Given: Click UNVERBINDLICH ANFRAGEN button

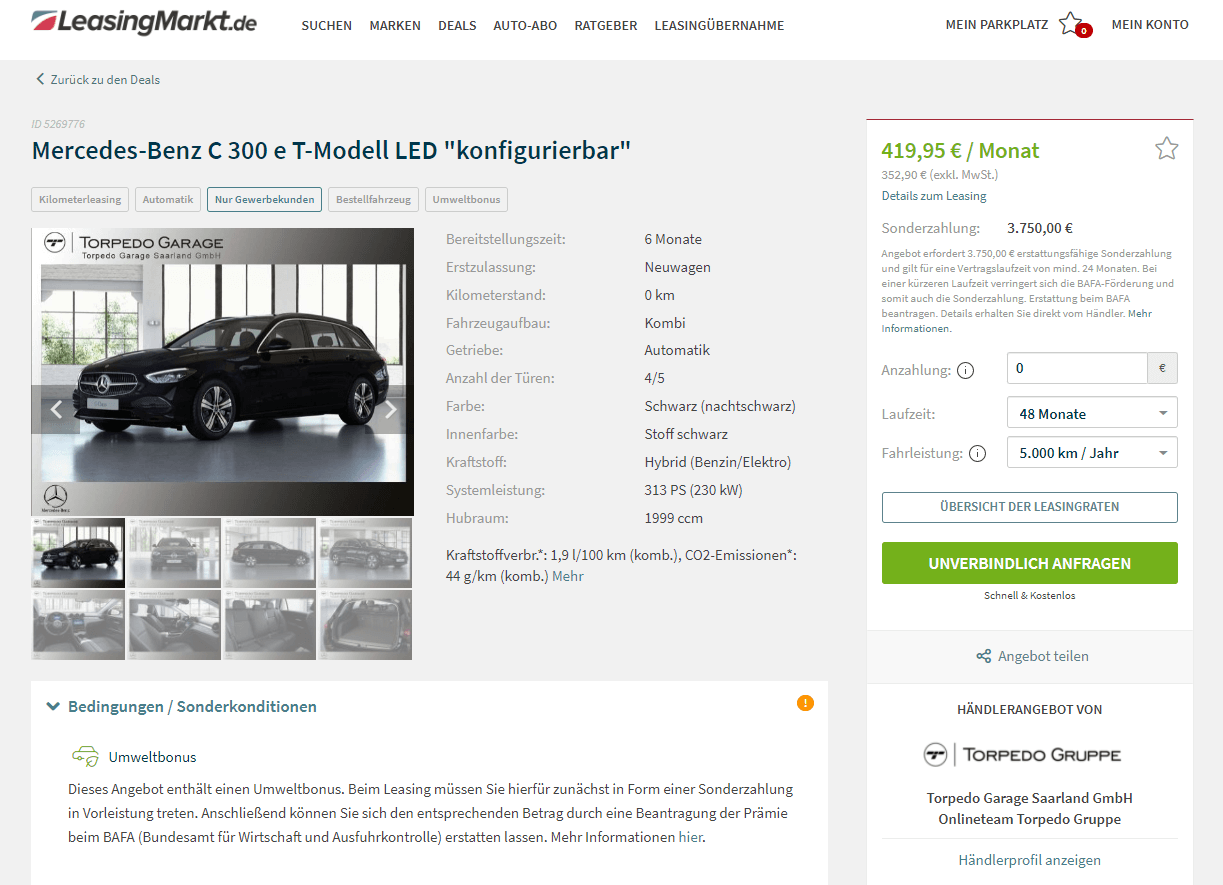Looking at the screenshot, I should click(x=1029, y=563).
